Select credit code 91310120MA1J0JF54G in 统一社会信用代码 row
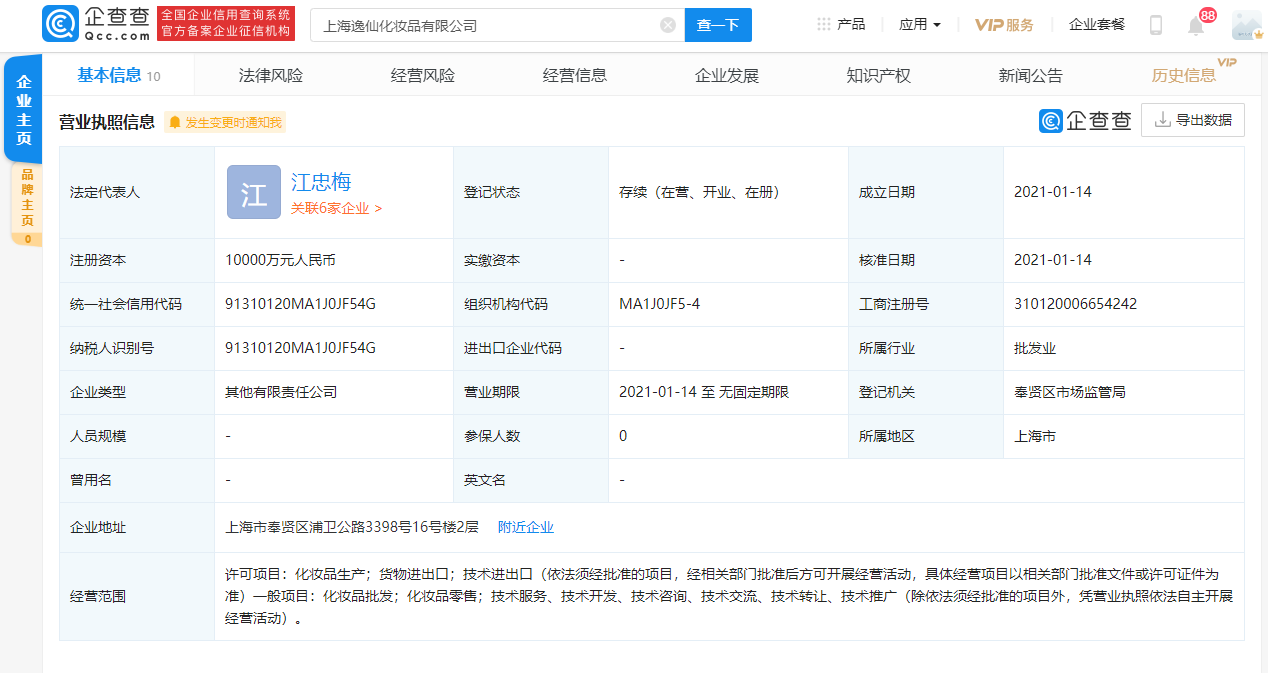This screenshot has height=673, width=1268. [x=301, y=304]
